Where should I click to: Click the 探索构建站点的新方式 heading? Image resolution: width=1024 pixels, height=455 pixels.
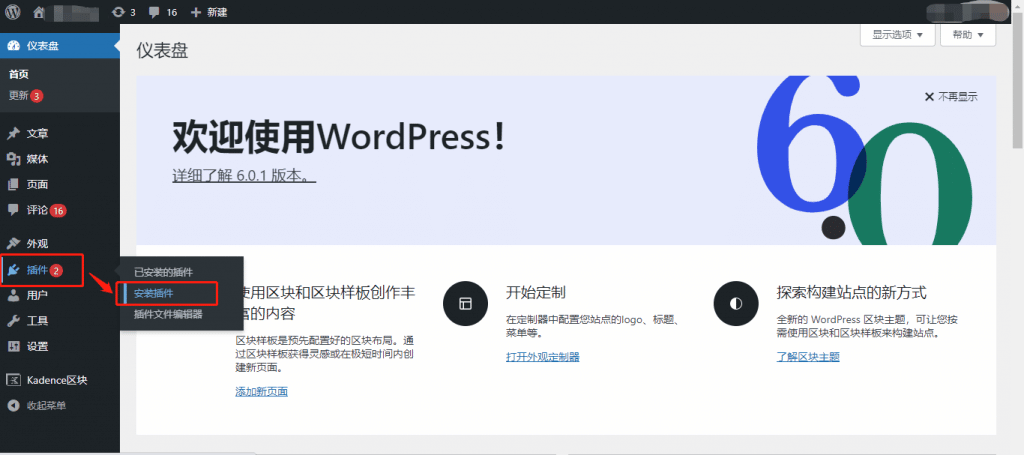(852, 292)
